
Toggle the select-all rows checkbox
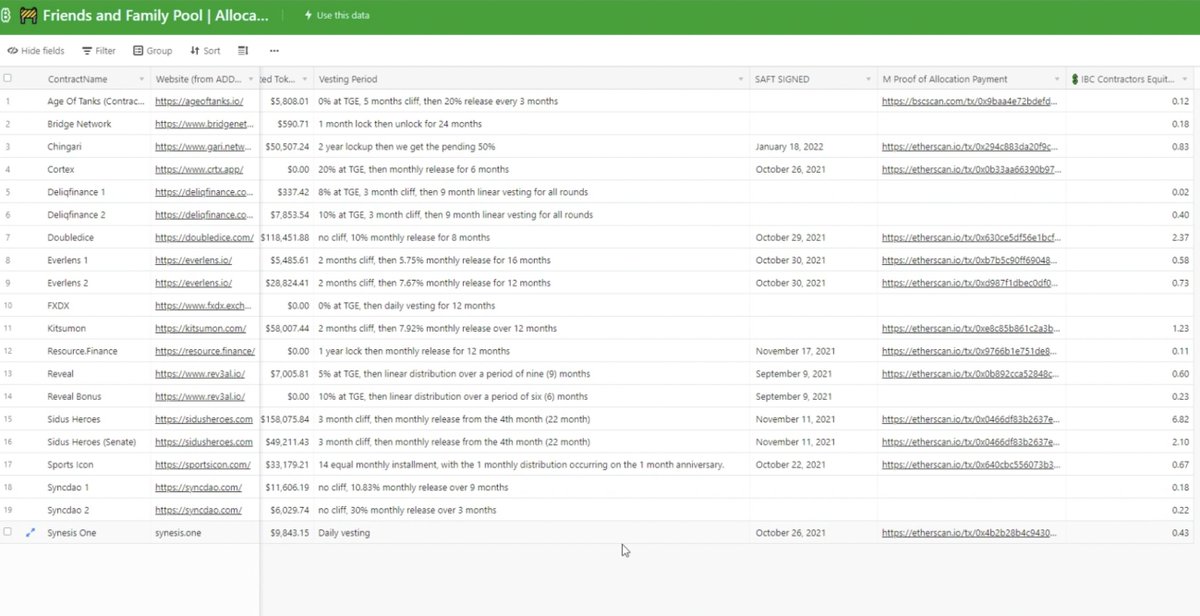click(x=8, y=78)
